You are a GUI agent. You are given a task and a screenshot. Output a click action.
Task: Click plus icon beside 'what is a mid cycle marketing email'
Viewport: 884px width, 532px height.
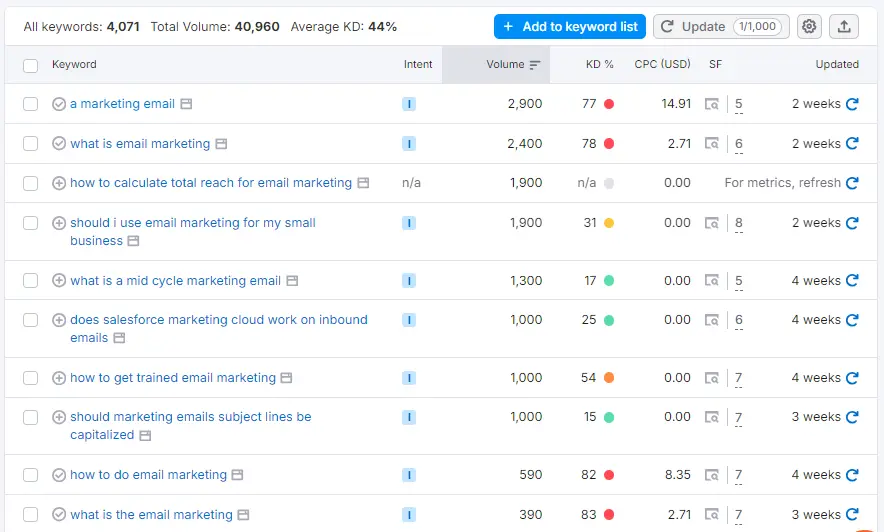59,281
